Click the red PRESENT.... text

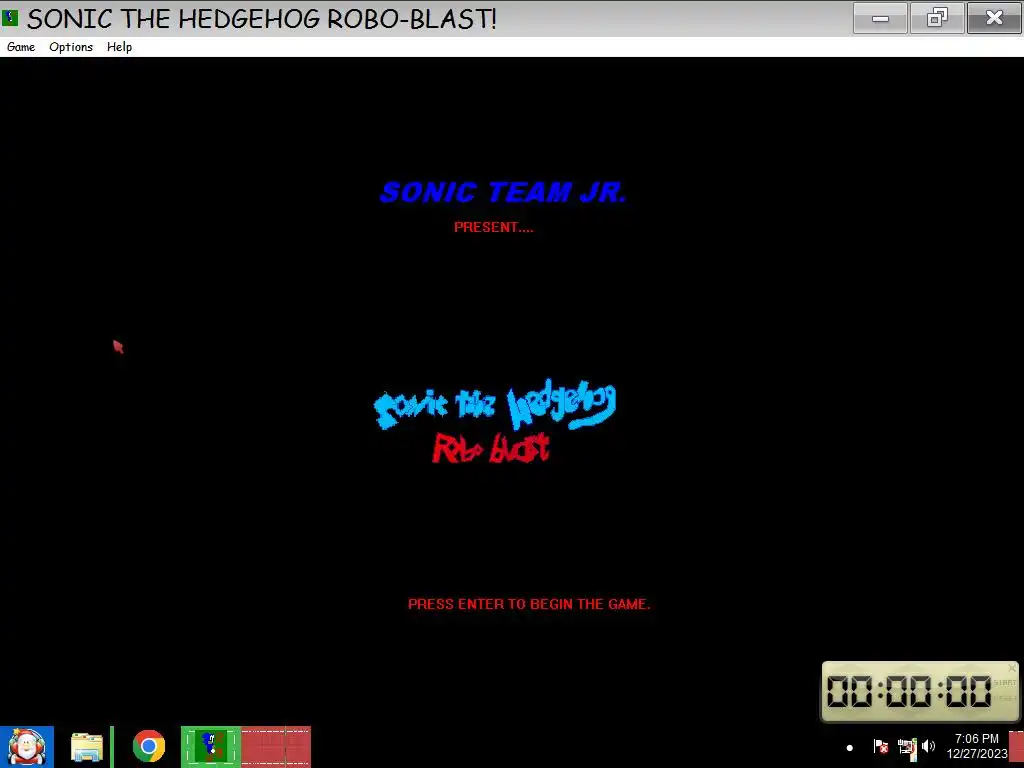click(494, 227)
